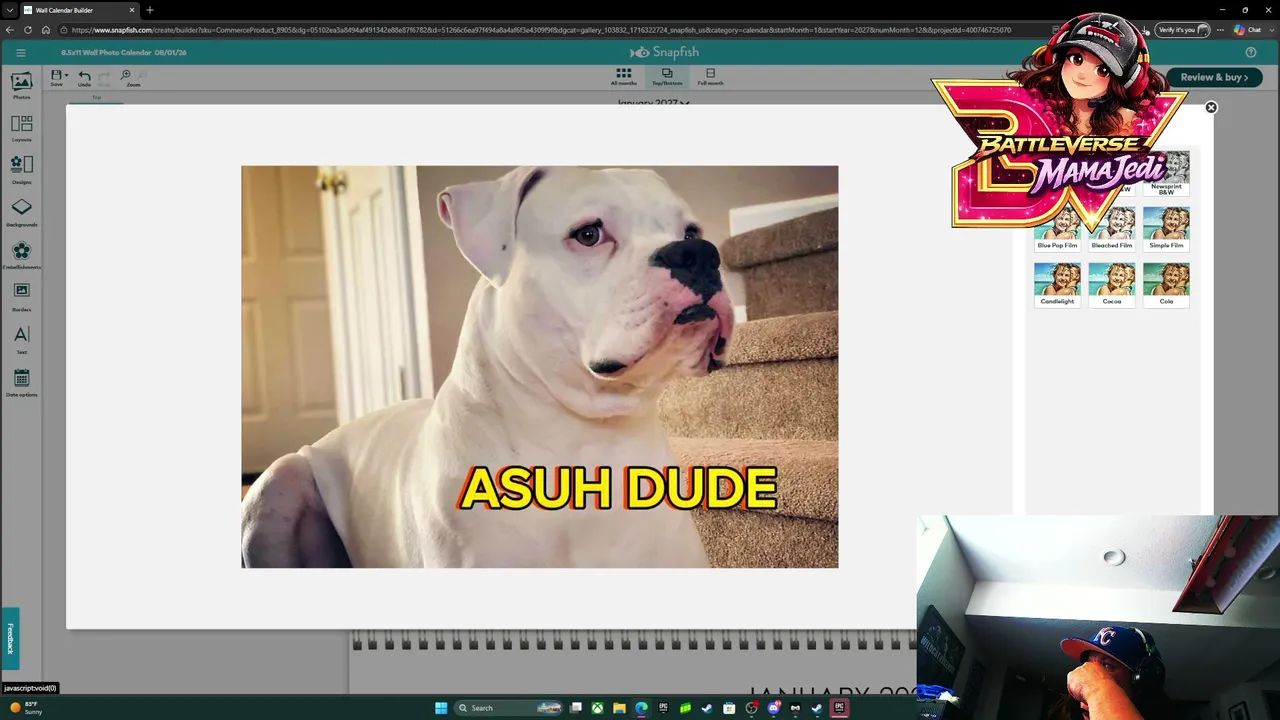Expand the January 2027 month dropdown

[654, 102]
